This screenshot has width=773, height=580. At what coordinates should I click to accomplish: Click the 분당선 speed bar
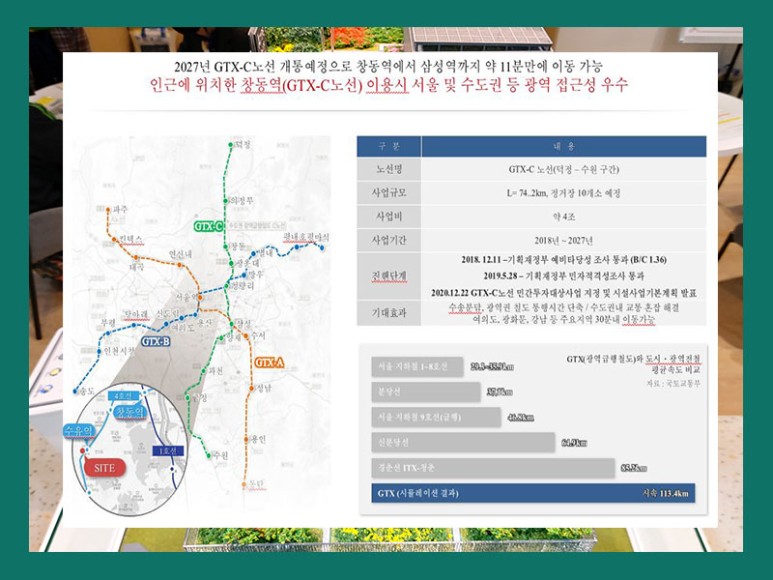point(426,392)
